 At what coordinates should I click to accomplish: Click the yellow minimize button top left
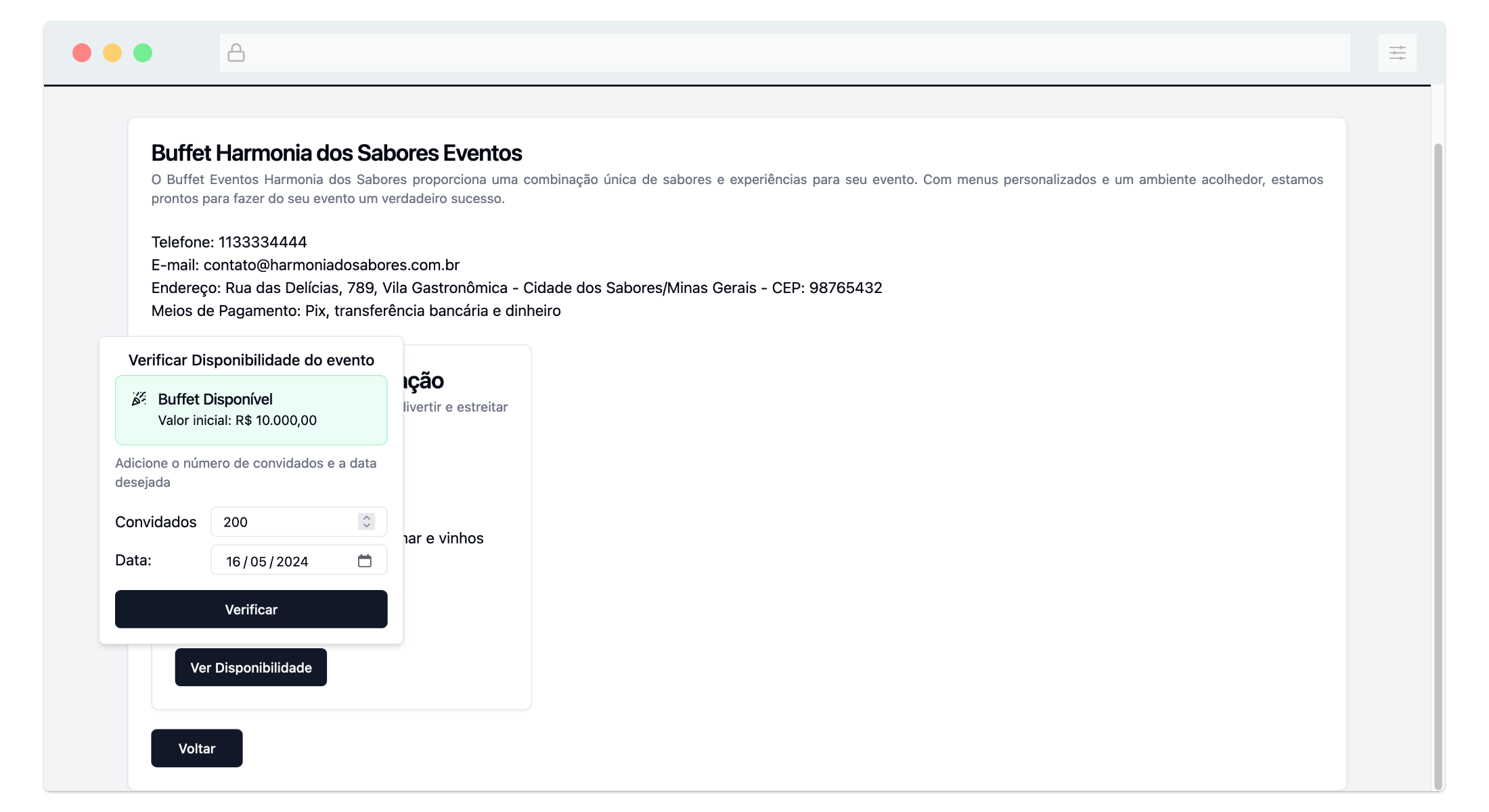(x=112, y=52)
